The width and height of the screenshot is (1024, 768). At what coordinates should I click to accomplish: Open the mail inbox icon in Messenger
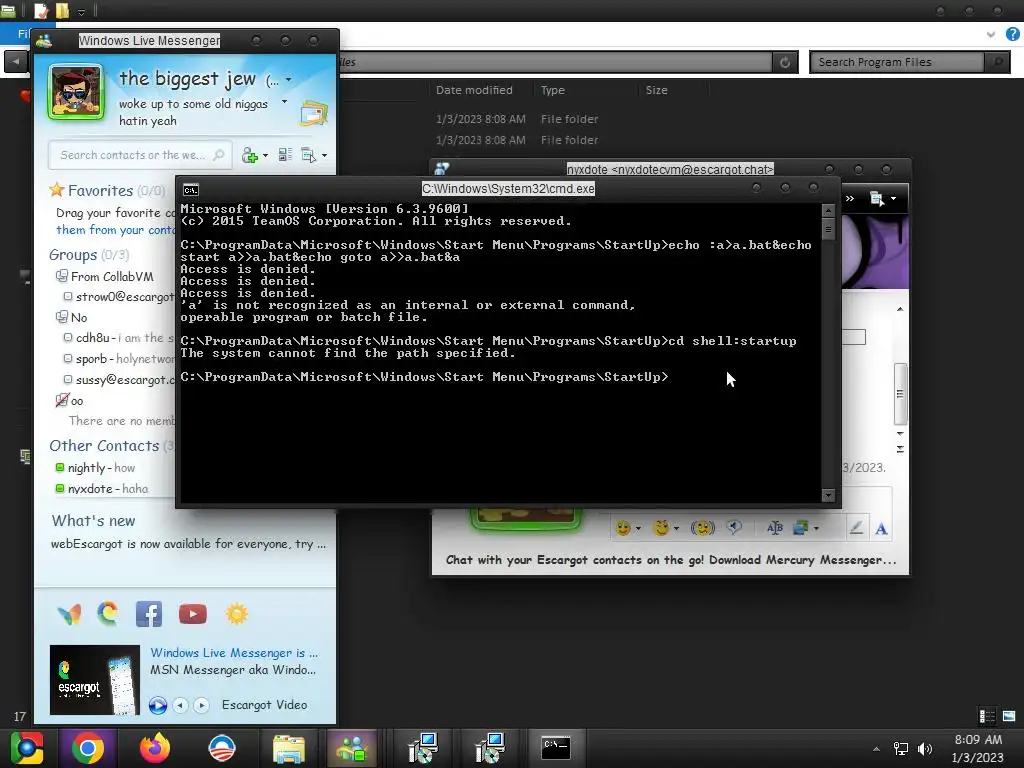pyautogui.click(x=314, y=114)
